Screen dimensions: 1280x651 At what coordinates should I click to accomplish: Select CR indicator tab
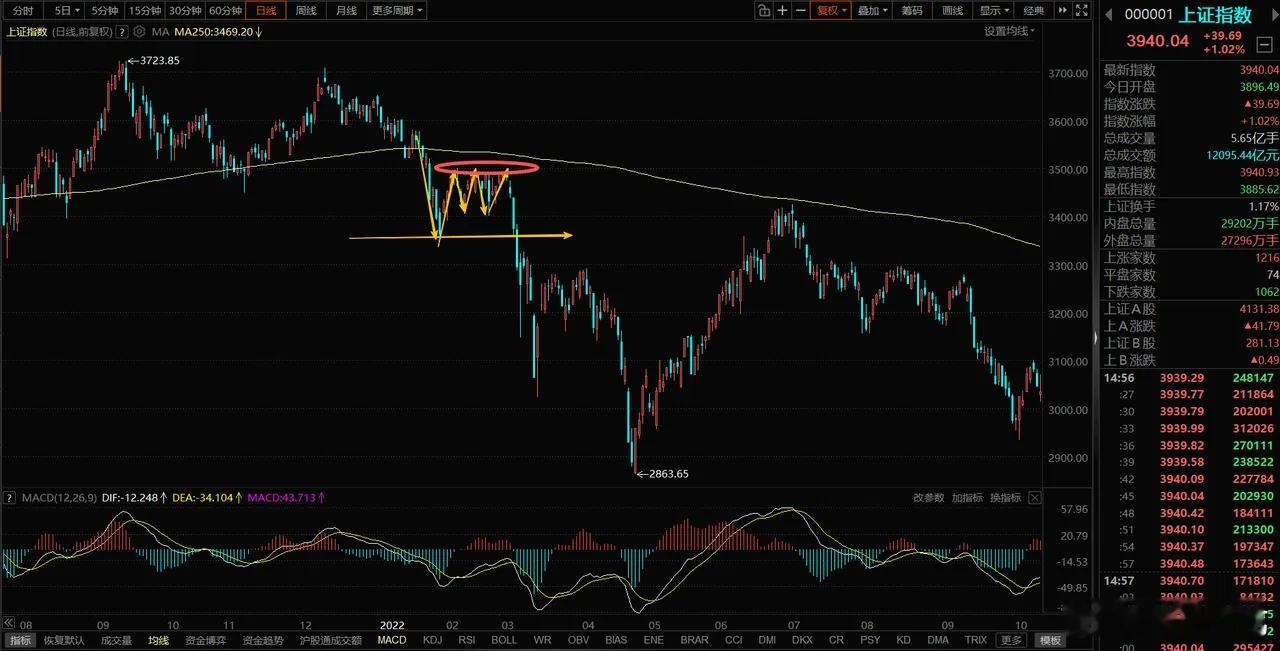pos(836,640)
